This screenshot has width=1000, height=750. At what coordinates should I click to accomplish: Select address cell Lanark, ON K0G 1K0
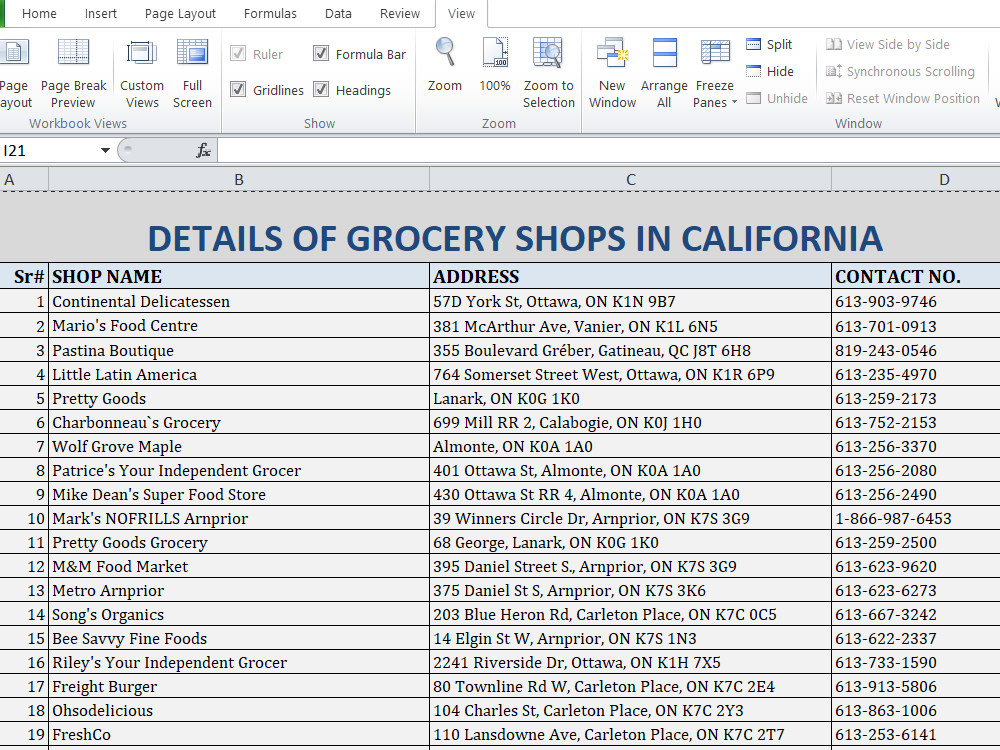coord(631,399)
